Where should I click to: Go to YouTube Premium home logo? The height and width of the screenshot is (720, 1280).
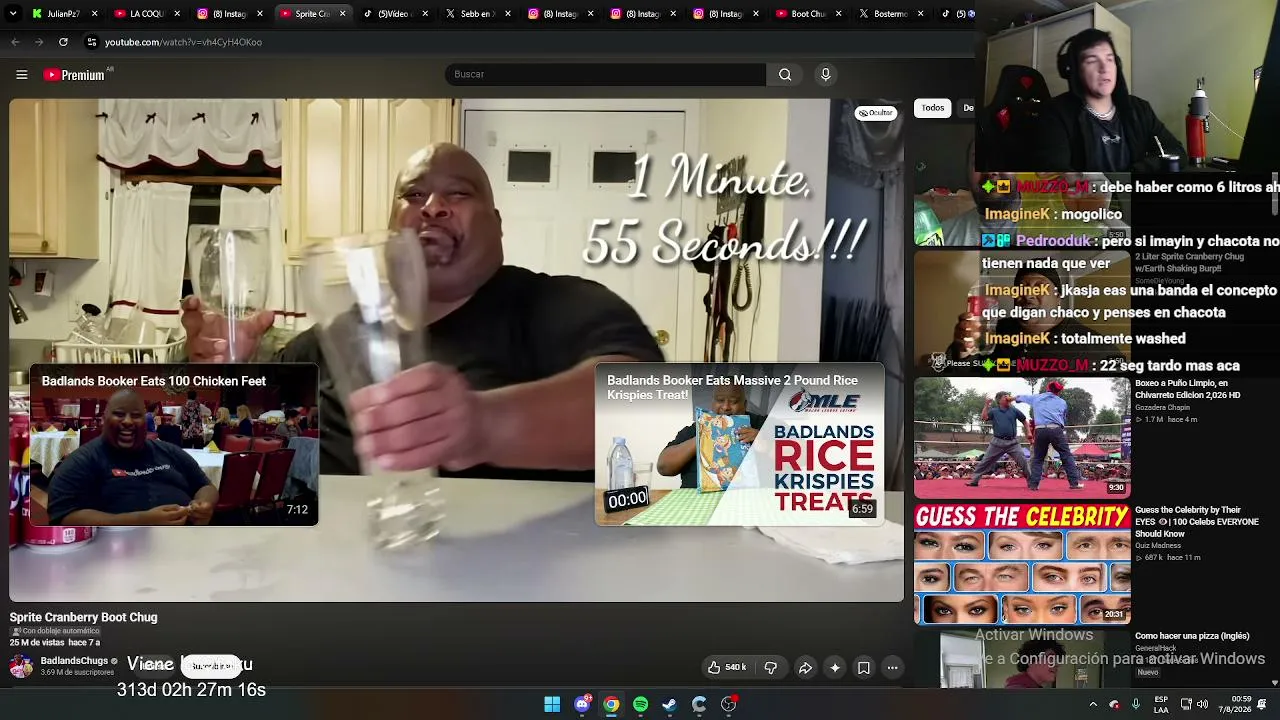74,75
